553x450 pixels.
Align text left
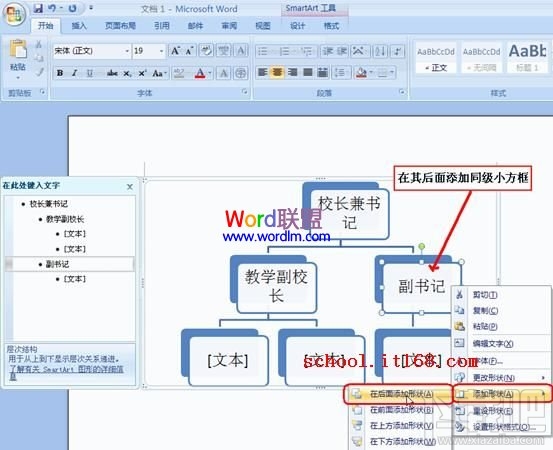[262, 73]
